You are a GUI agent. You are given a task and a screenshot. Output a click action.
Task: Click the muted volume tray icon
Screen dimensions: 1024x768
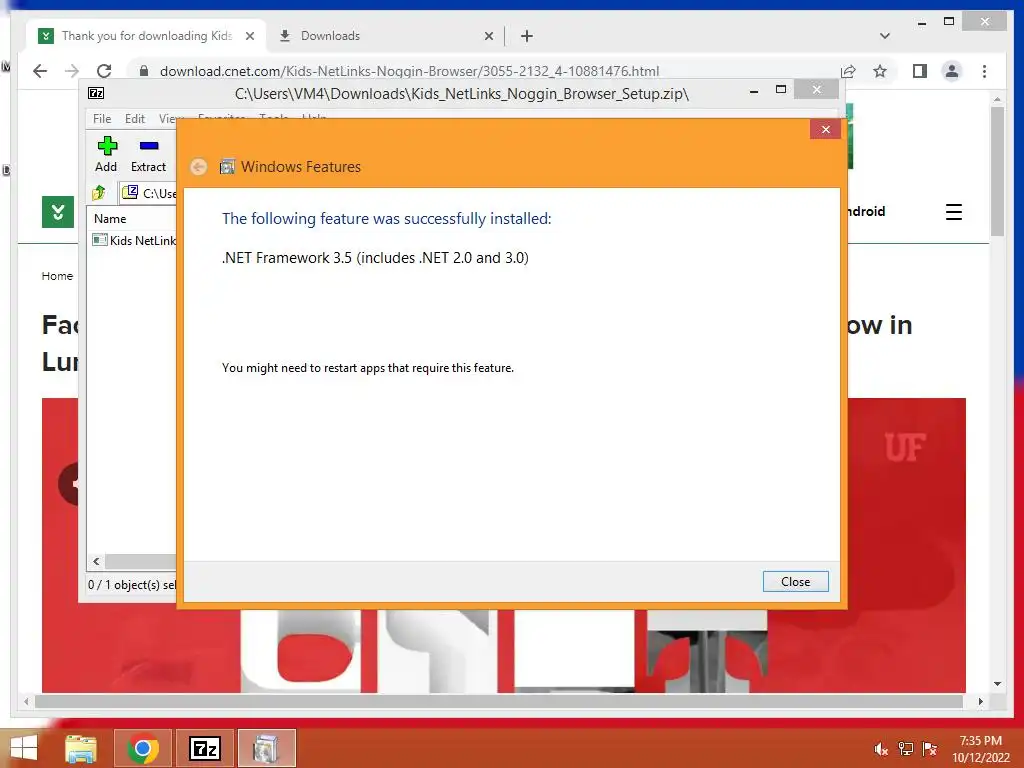tap(881, 749)
